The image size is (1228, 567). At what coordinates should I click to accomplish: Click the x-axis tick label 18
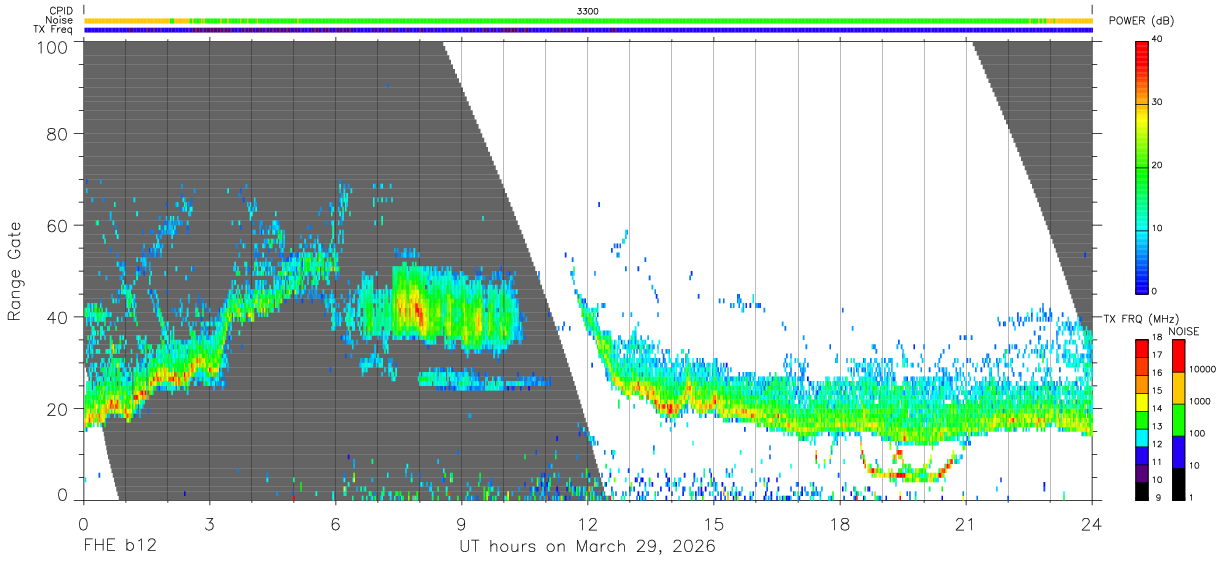click(x=839, y=524)
